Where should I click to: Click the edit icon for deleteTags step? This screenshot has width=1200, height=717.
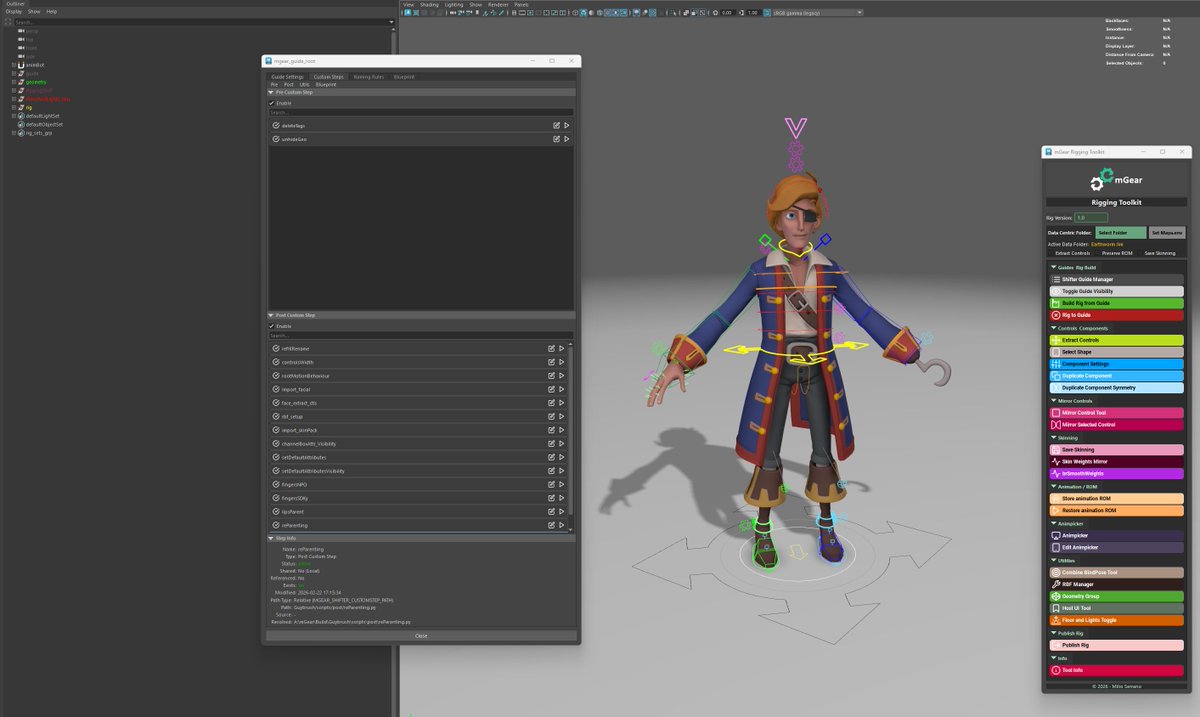tap(556, 125)
